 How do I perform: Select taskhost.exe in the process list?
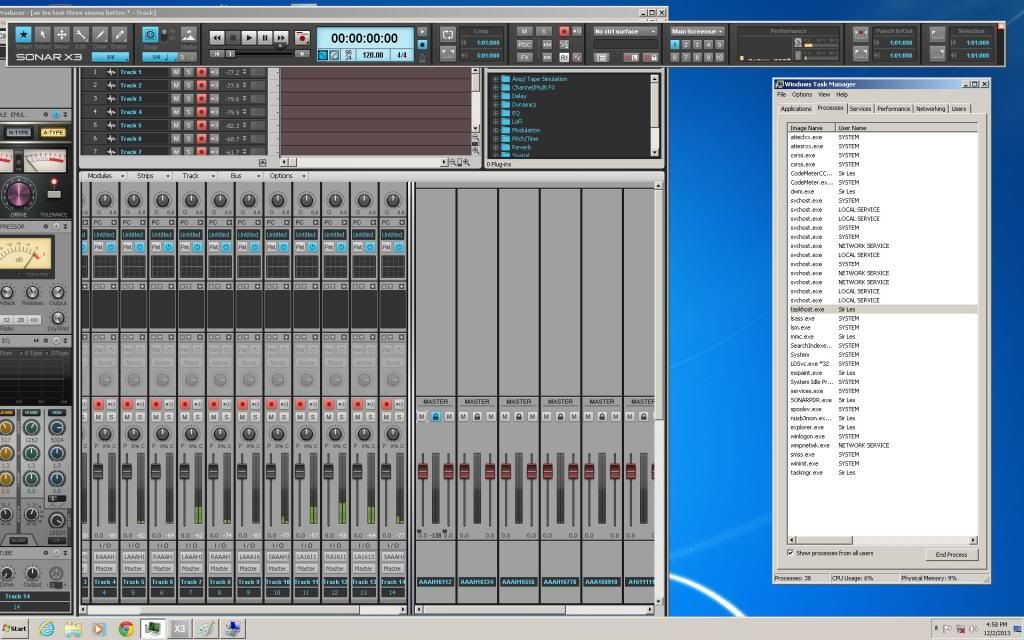click(x=807, y=310)
